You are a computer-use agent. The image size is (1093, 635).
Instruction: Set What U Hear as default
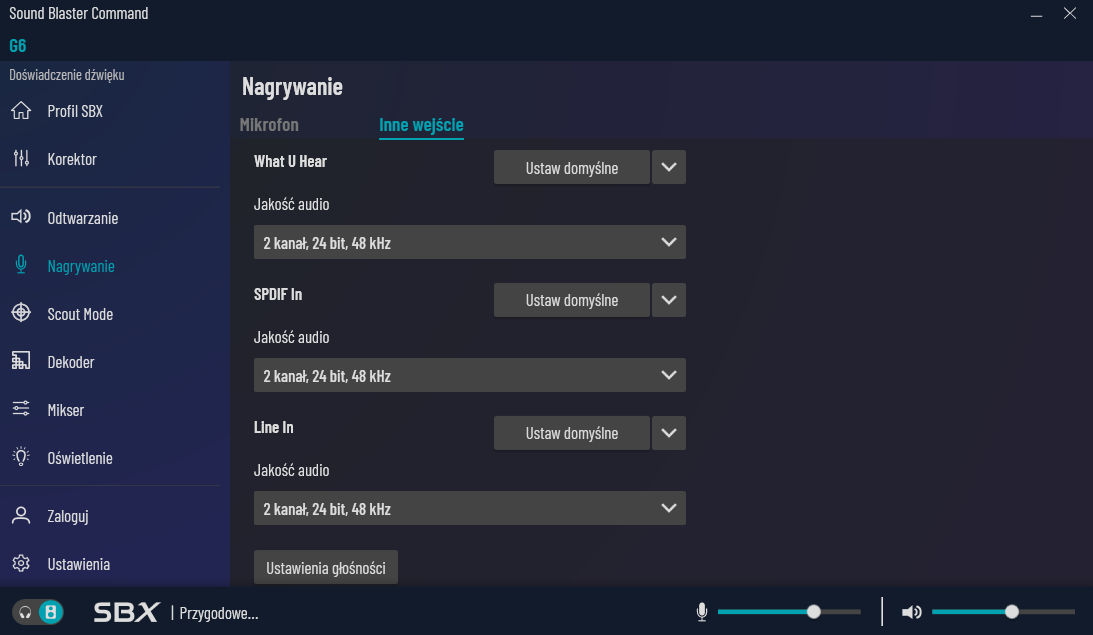coord(572,167)
